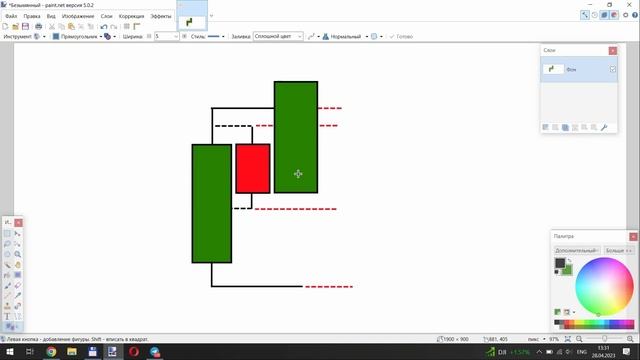Select the Zoom magnifier tool

(x=18, y=254)
